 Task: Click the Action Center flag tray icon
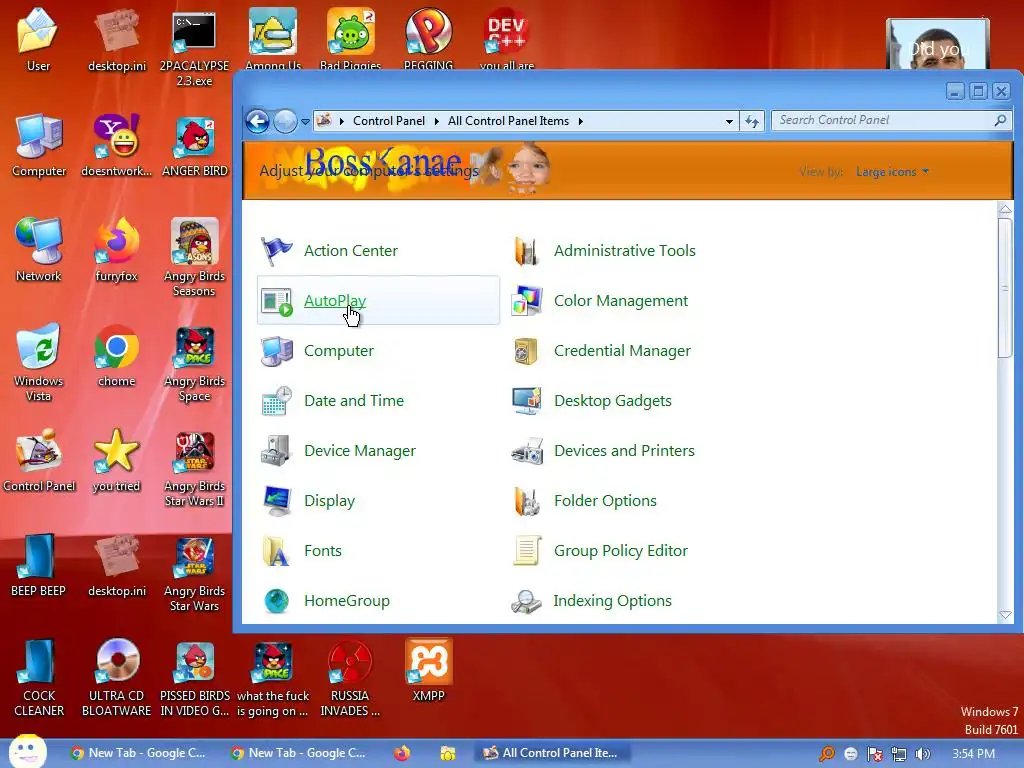tap(874, 754)
